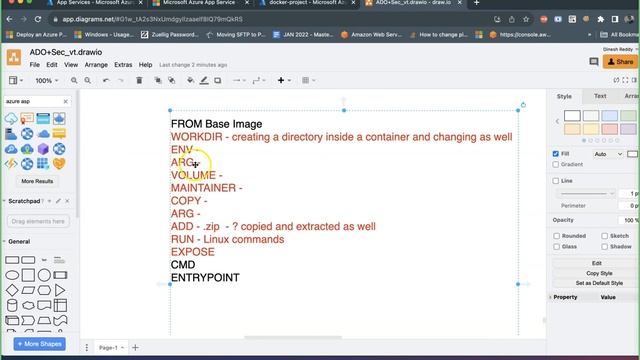Open the table grid dropdown
Viewport: 640px width, 360px height.
tap(309, 80)
